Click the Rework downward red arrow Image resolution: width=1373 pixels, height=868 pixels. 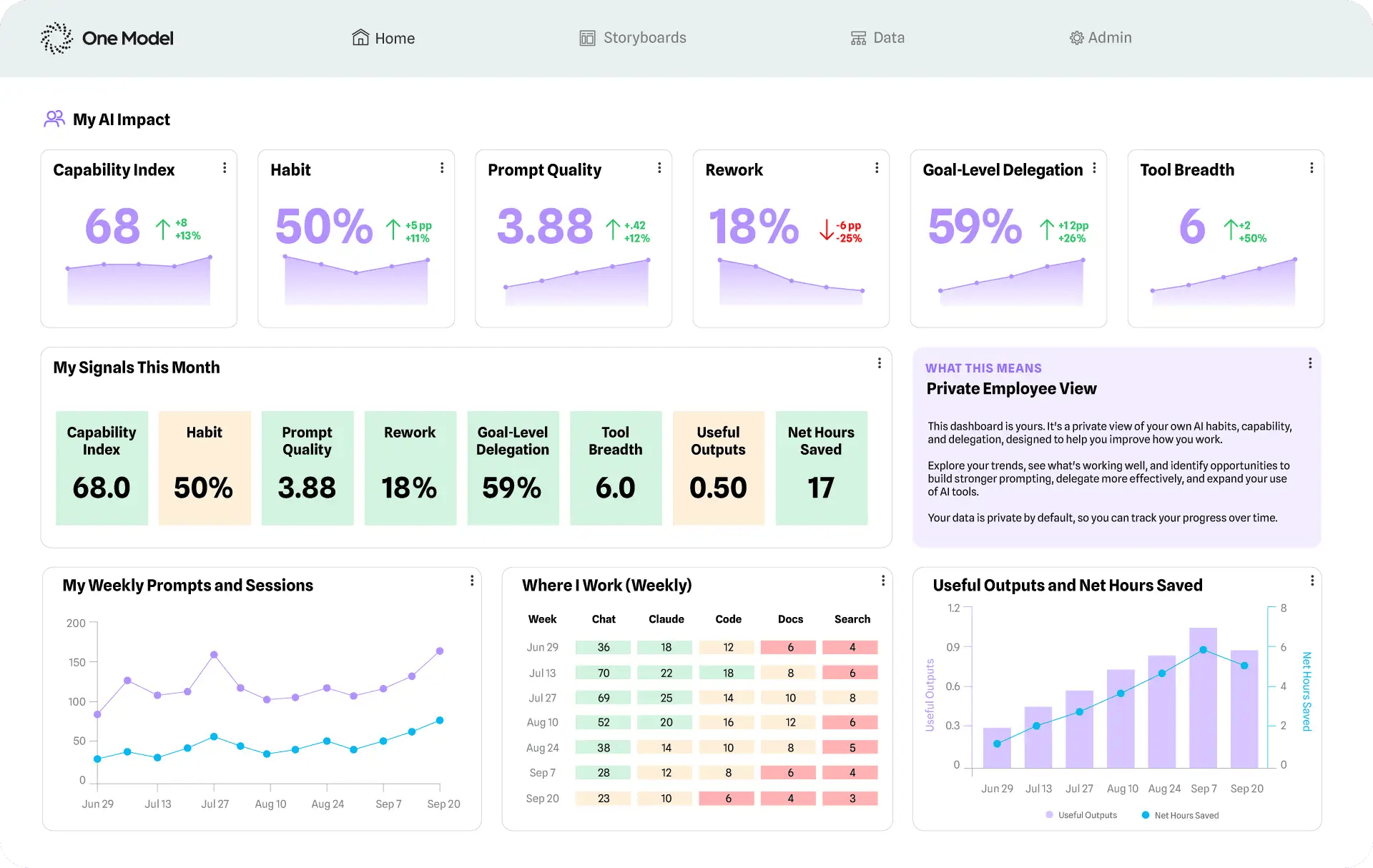point(826,230)
